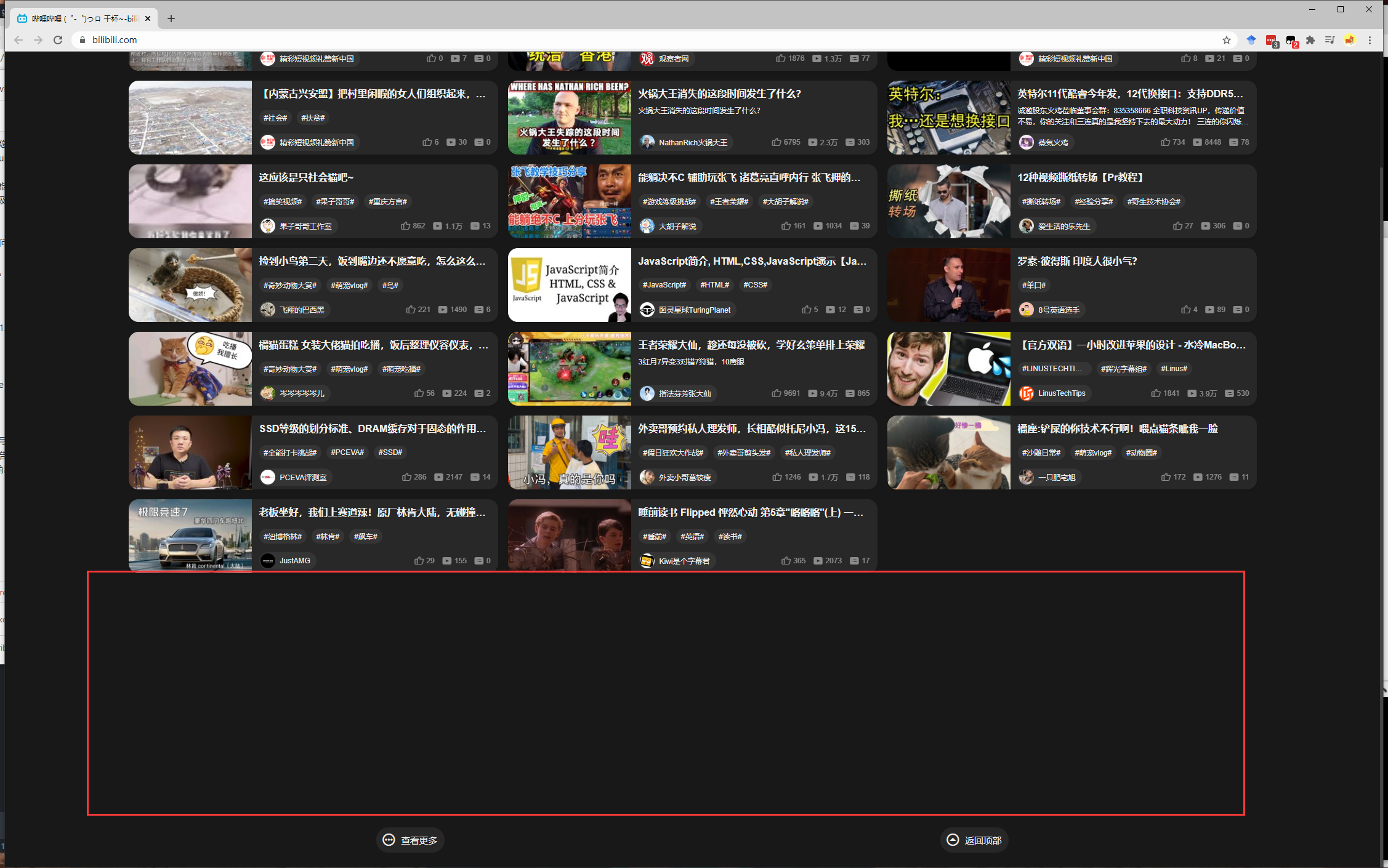
Task: Click the 返回顶部 button
Action: 974,840
